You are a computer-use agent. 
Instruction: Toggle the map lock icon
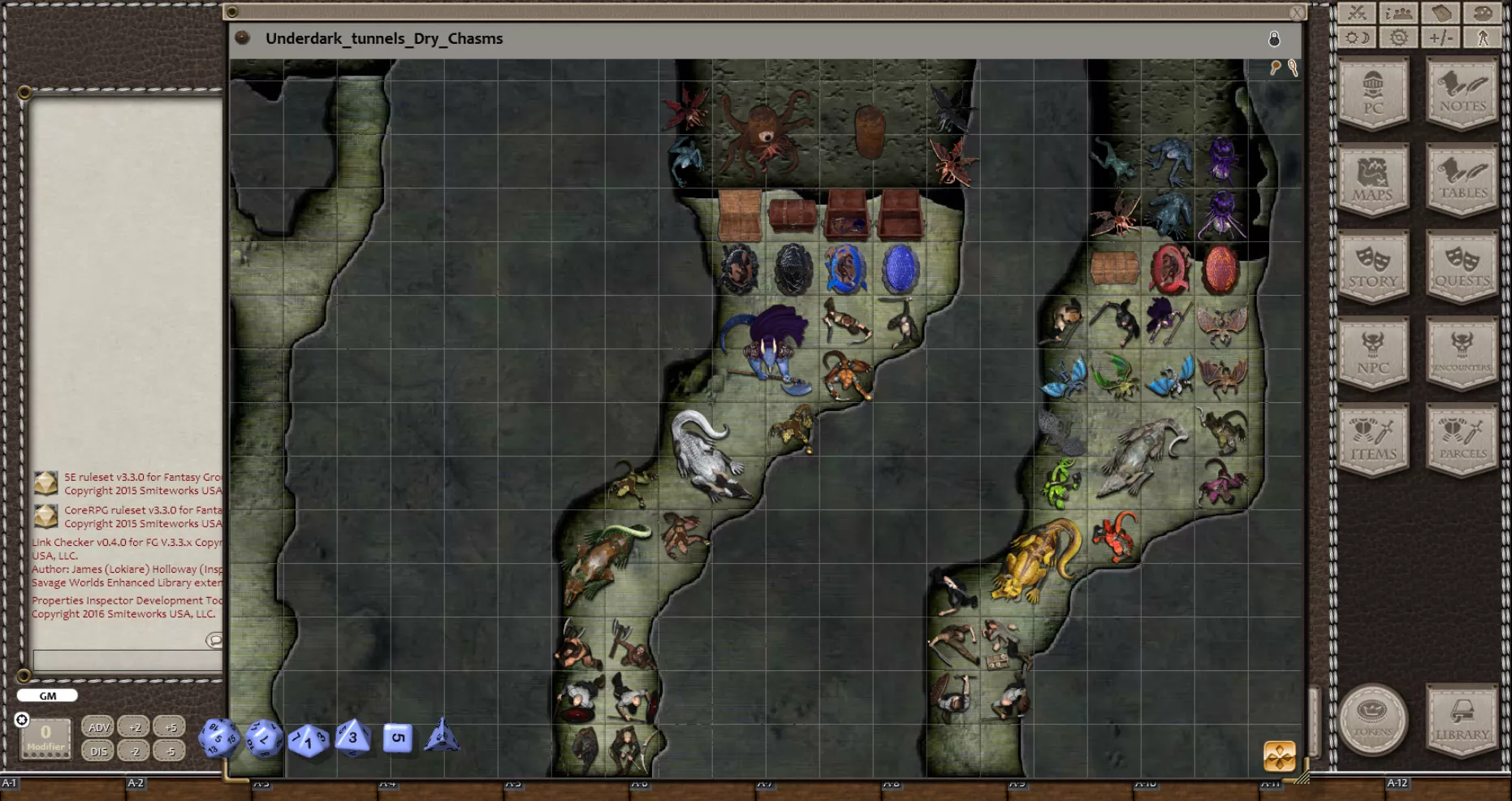coord(1274,39)
